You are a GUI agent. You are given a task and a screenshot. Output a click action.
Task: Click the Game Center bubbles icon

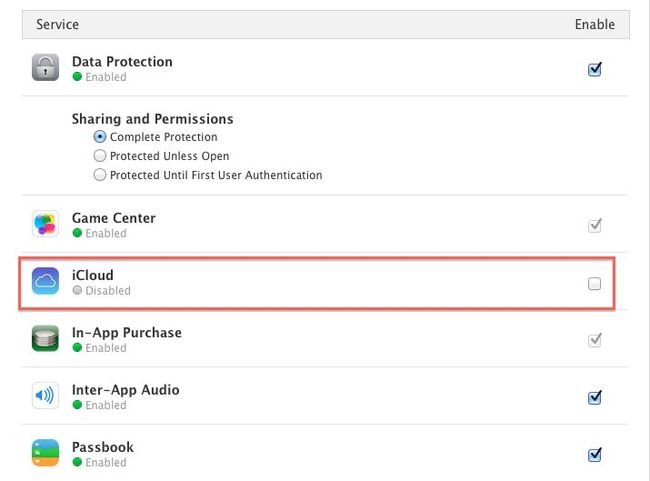click(45, 223)
